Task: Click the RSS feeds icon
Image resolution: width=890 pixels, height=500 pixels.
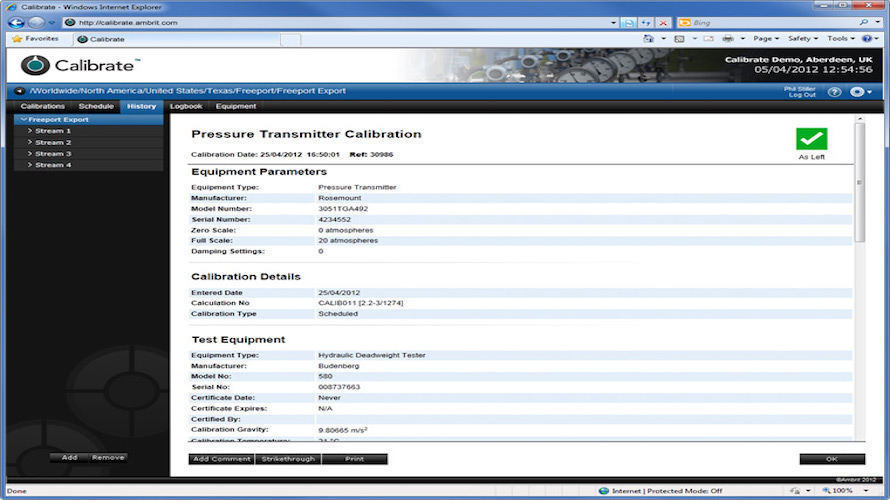Action: [x=679, y=39]
